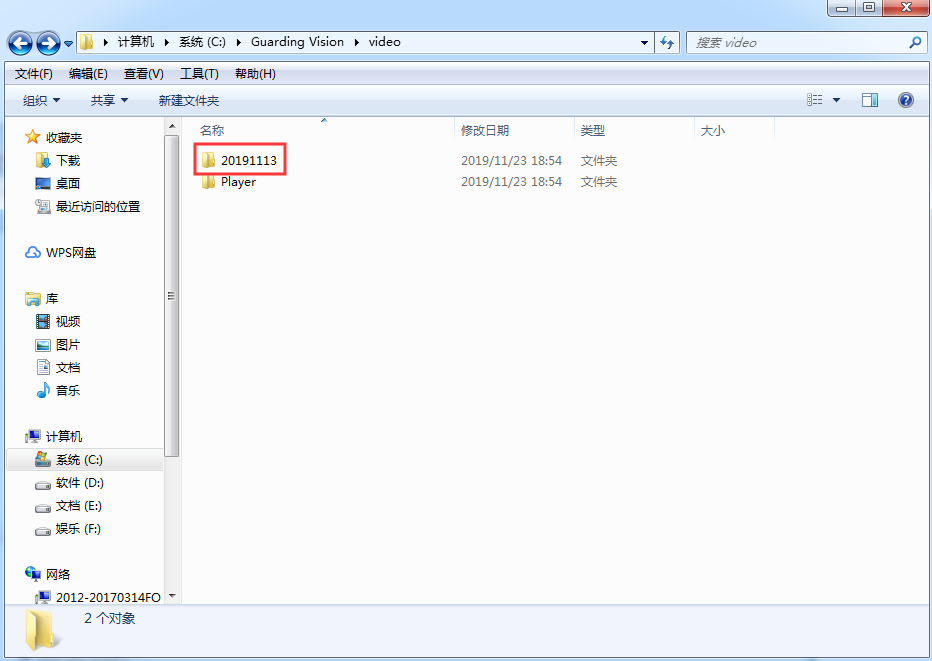The width and height of the screenshot is (932, 661).
Task: Open the 娱乐 (F:) drive icon
Action: [x=43, y=531]
